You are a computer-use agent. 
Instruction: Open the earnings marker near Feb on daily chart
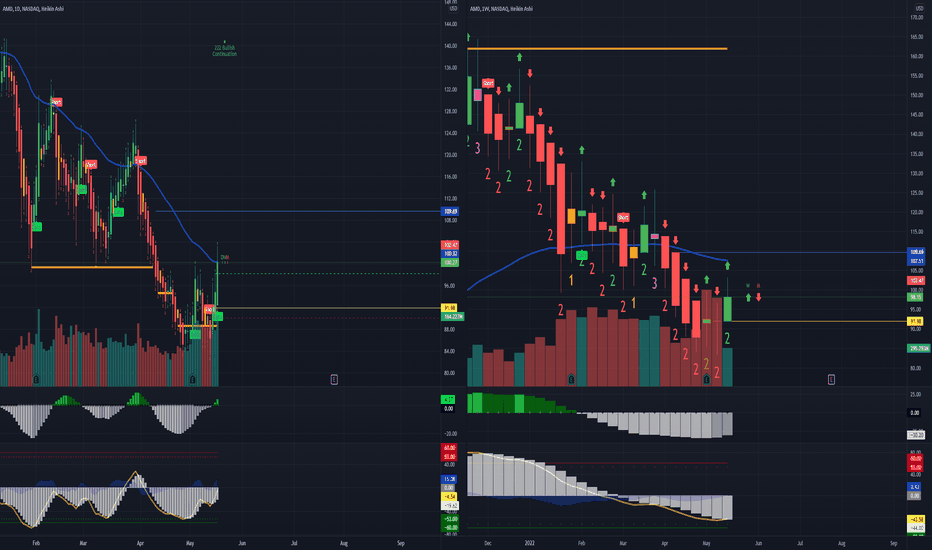tap(36, 379)
